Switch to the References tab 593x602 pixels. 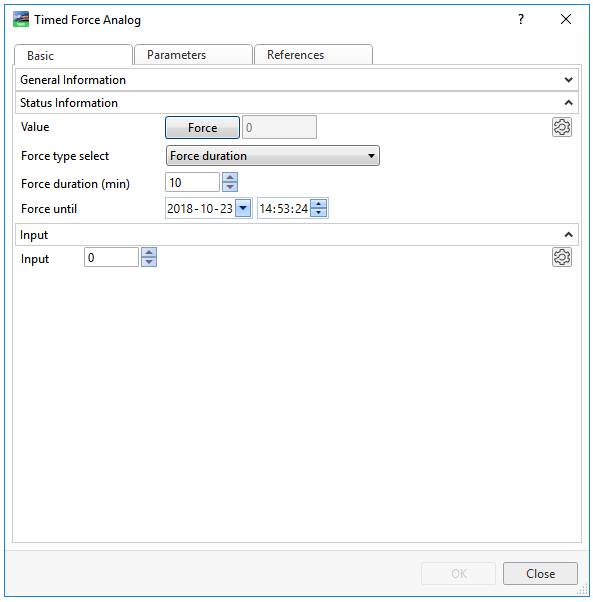point(313,55)
